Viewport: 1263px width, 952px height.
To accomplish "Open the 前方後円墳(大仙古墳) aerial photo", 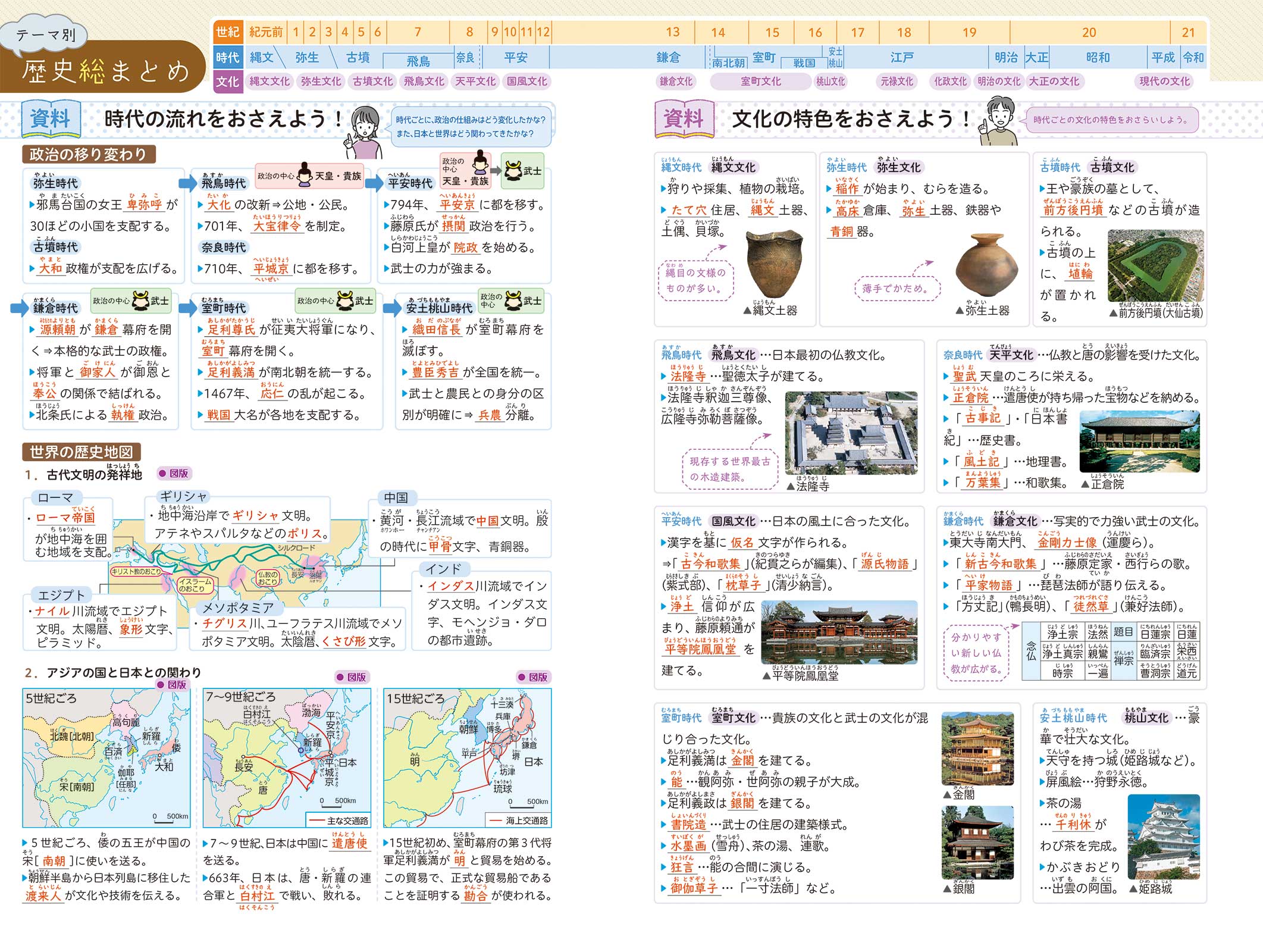I will click(1156, 267).
